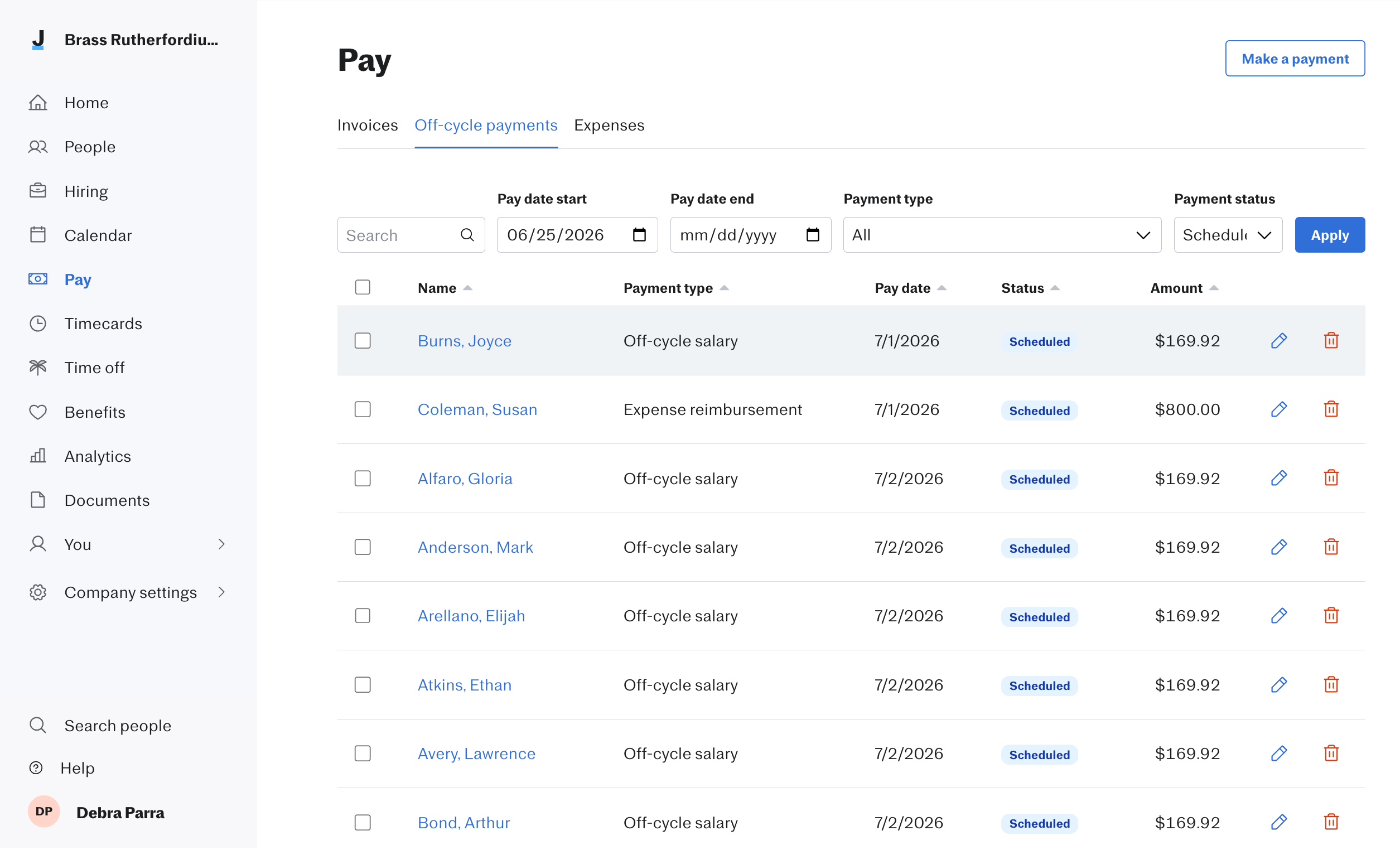Edit the Avery, Lawrence payment

[x=1278, y=755]
